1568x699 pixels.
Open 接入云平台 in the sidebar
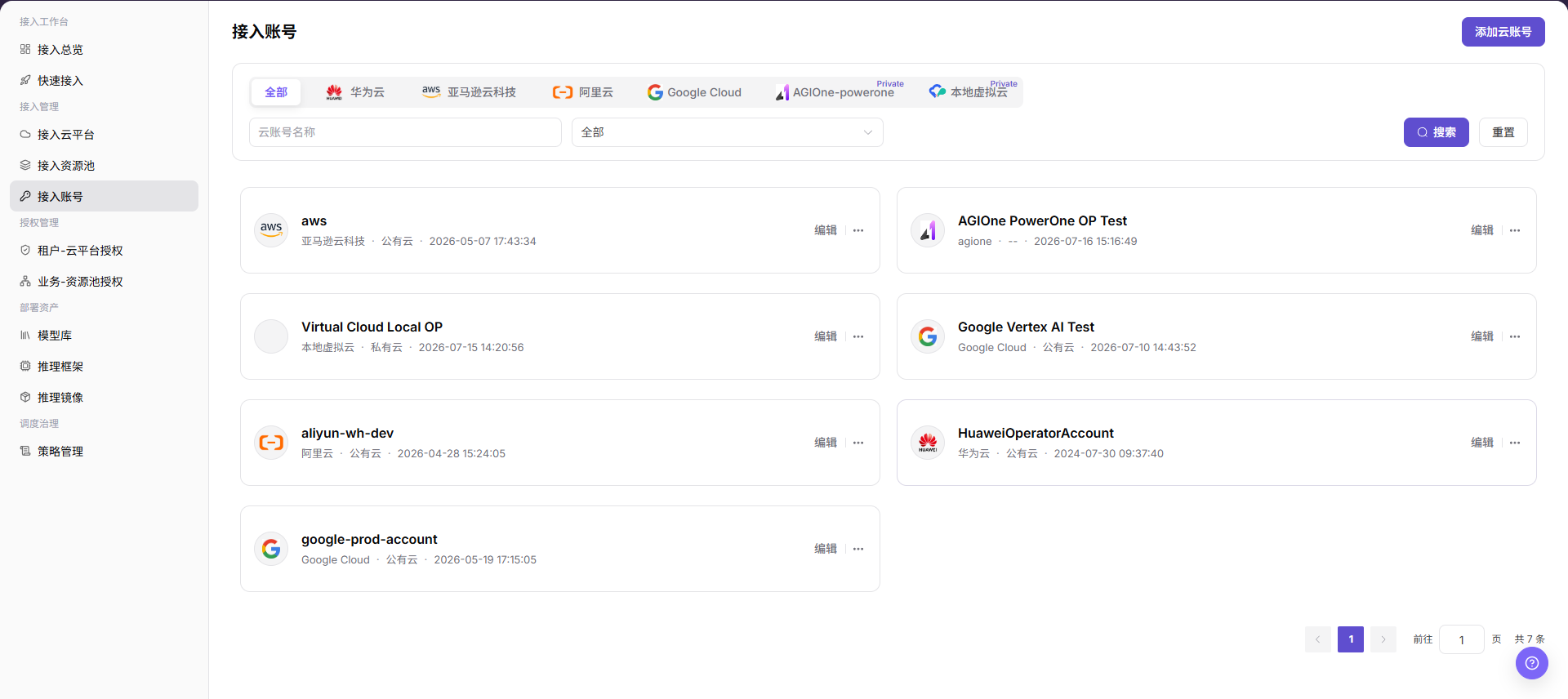[104, 135]
